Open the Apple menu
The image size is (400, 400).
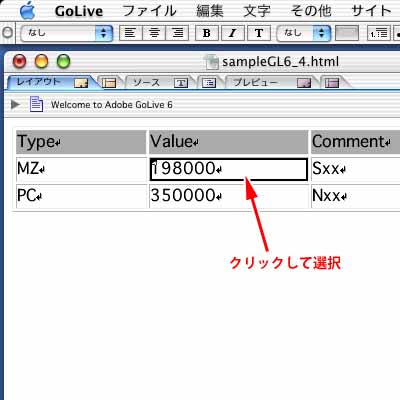[x=28, y=11]
